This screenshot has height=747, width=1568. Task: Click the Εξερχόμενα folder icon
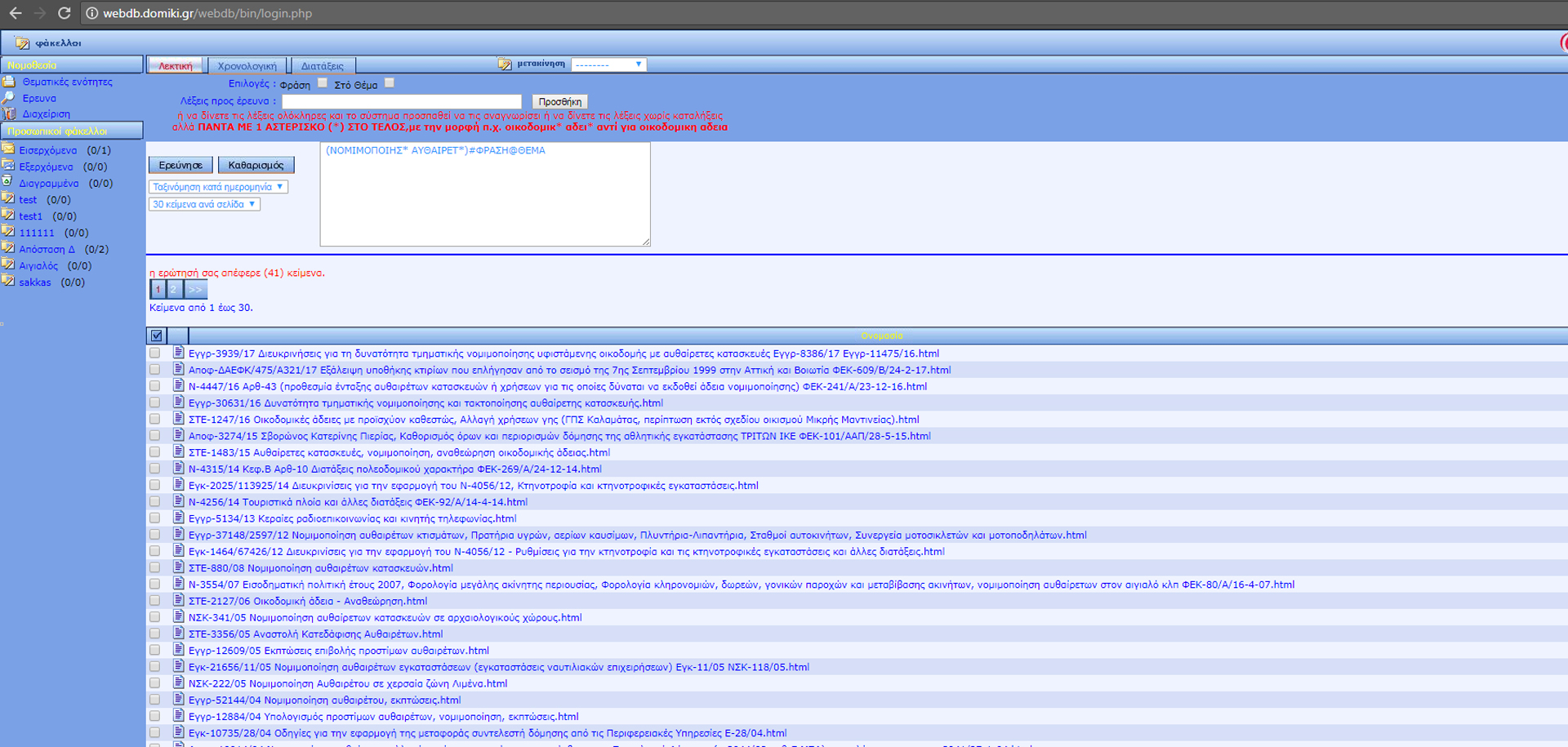pos(8,166)
